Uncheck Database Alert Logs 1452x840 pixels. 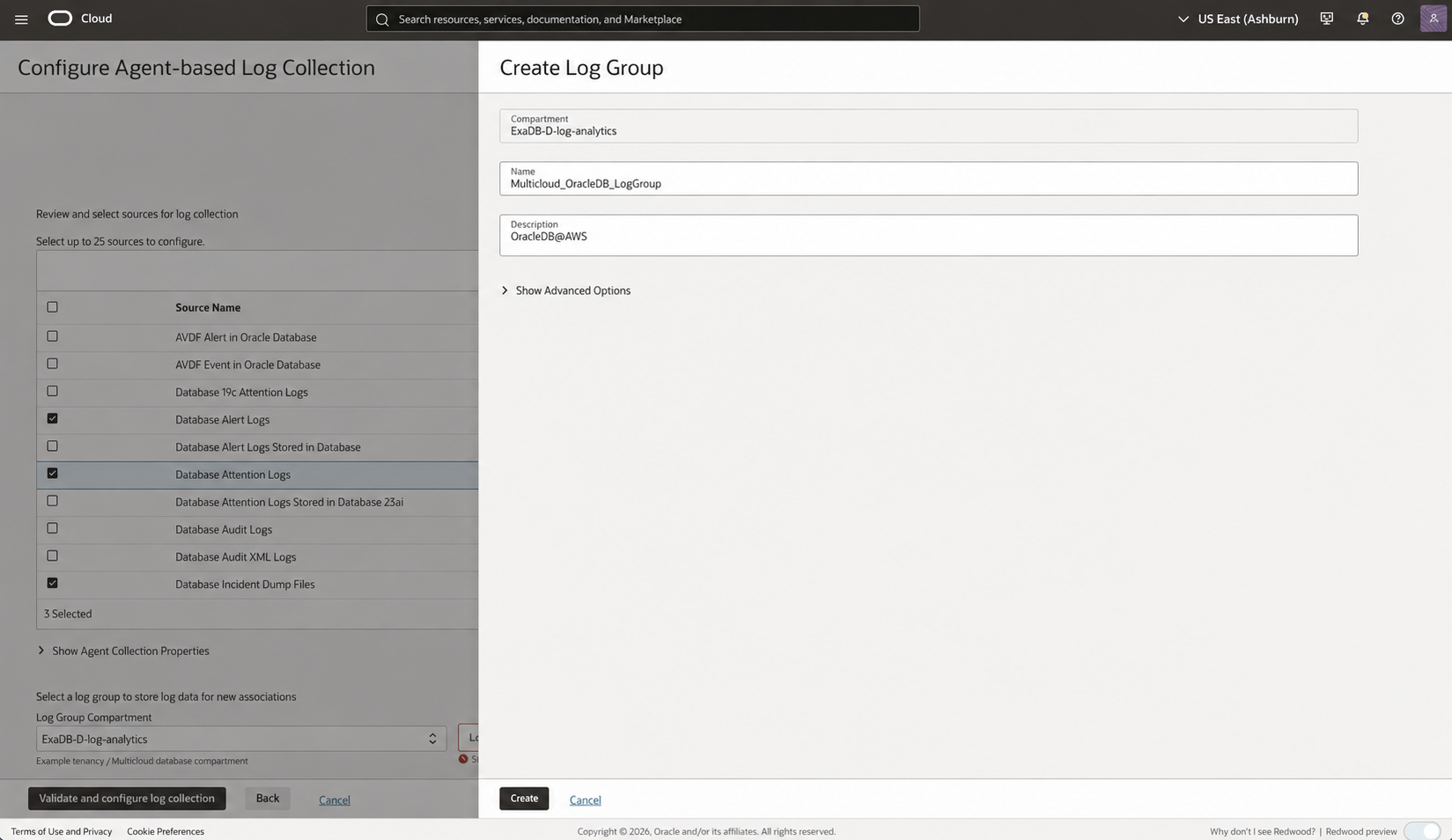pos(52,418)
